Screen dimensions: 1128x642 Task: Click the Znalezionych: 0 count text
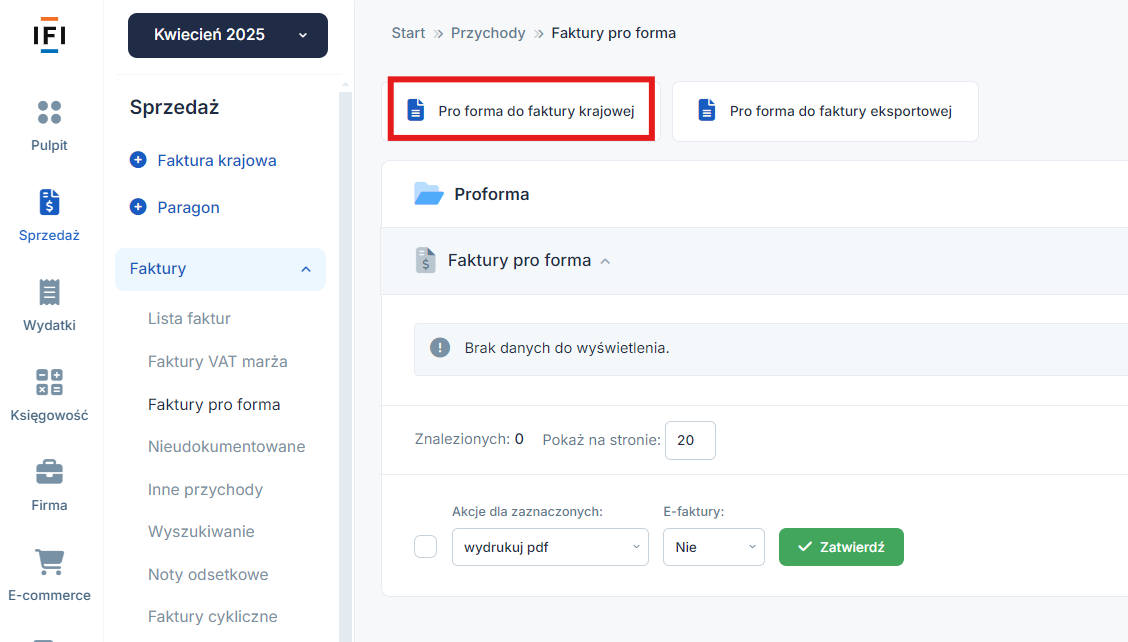(469, 439)
